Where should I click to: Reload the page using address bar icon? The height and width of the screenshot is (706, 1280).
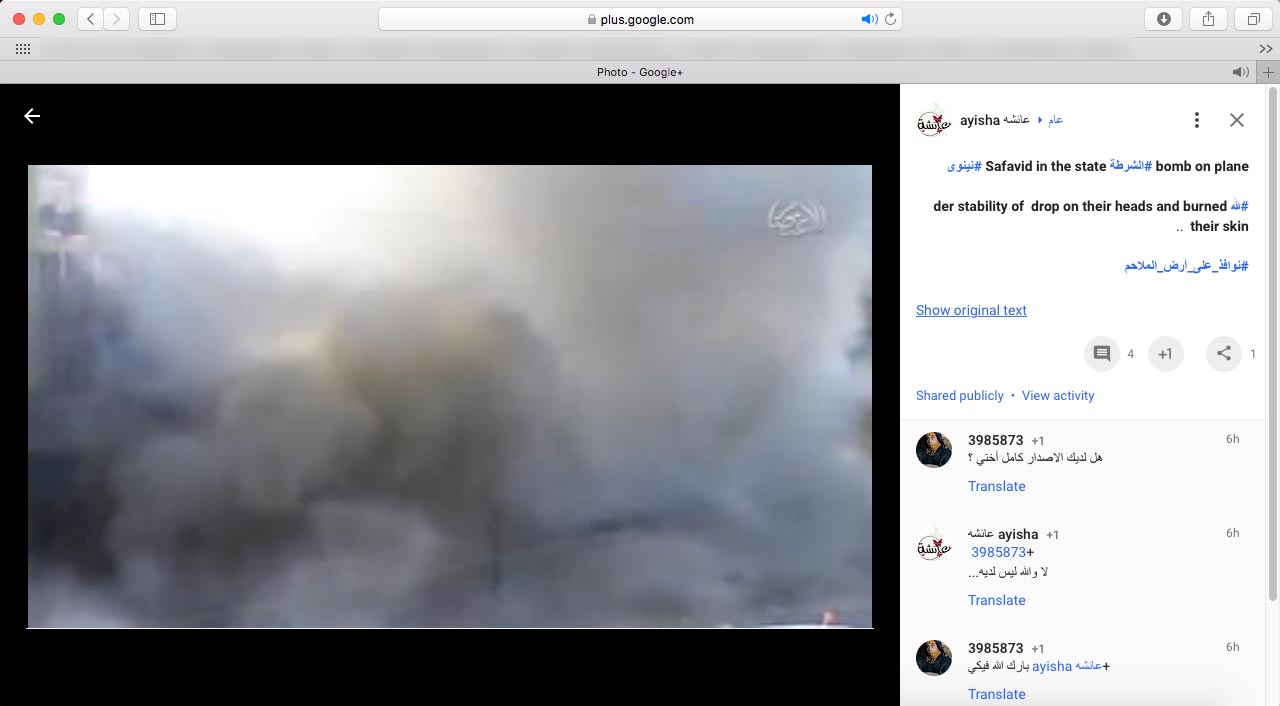[x=890, y=19]
